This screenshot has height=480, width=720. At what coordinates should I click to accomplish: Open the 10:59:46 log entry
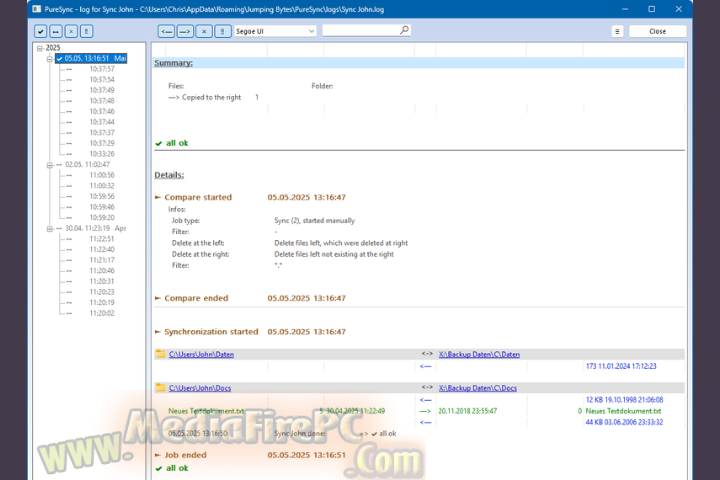coord(102,207)
